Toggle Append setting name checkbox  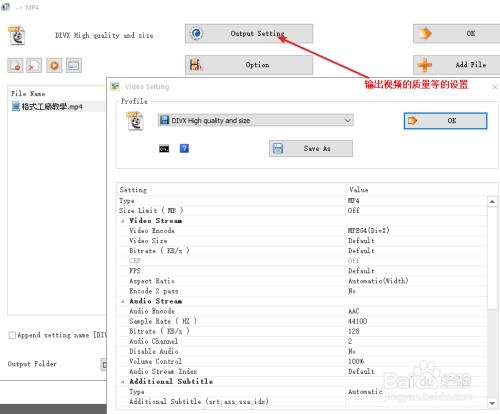coord(12,335)
